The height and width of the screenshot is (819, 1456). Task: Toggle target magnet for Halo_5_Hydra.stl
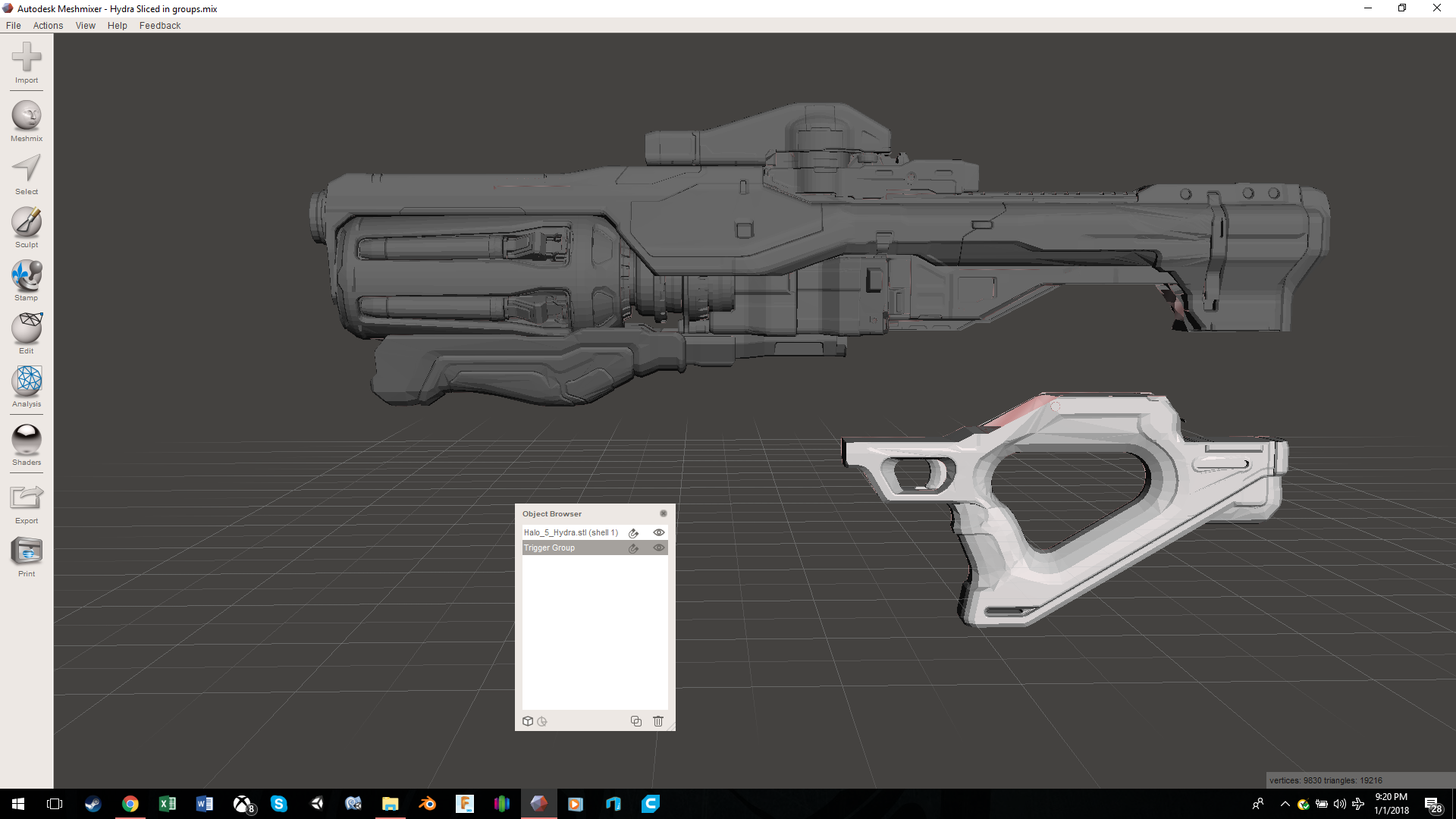point(634,533)
